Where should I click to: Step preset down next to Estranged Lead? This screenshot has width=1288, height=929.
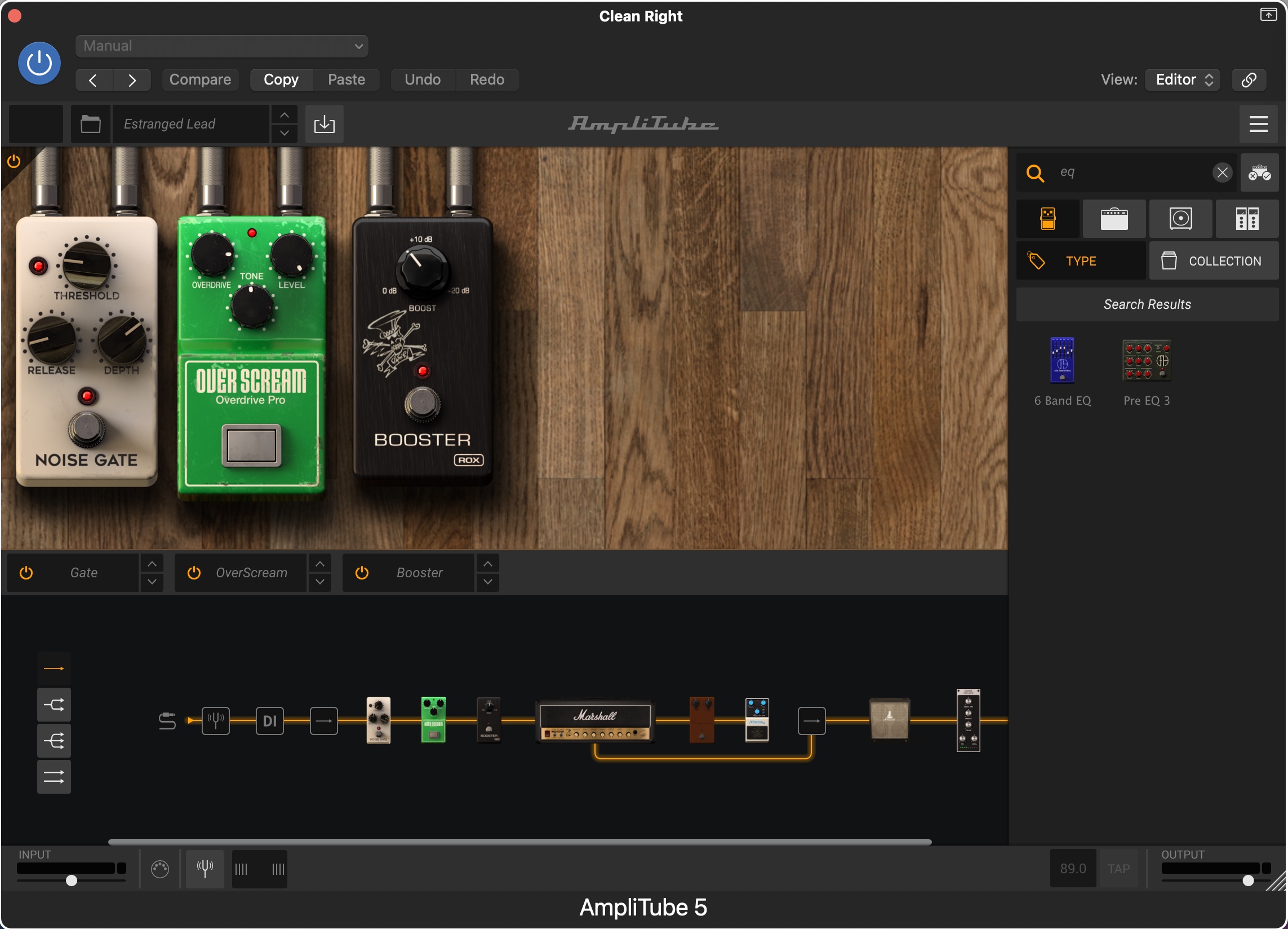click(x=285, y=134)
